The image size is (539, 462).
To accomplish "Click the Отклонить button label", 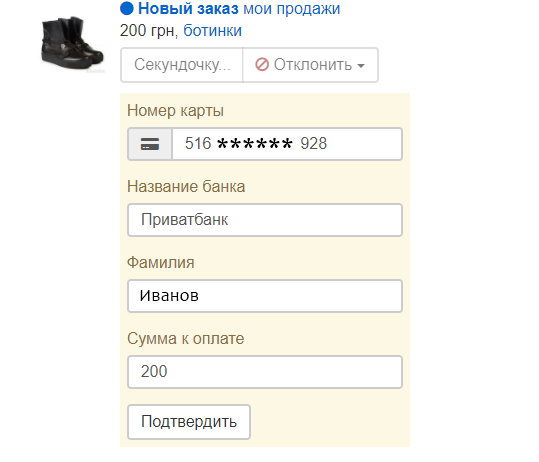I will (x=312, y=65).
